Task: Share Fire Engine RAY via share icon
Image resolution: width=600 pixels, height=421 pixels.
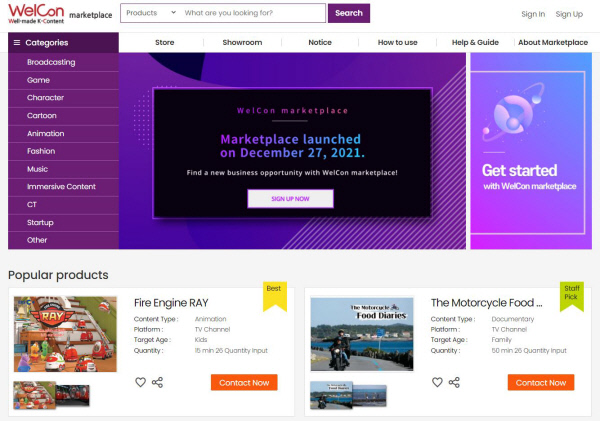Action: (x=157, y=382)
